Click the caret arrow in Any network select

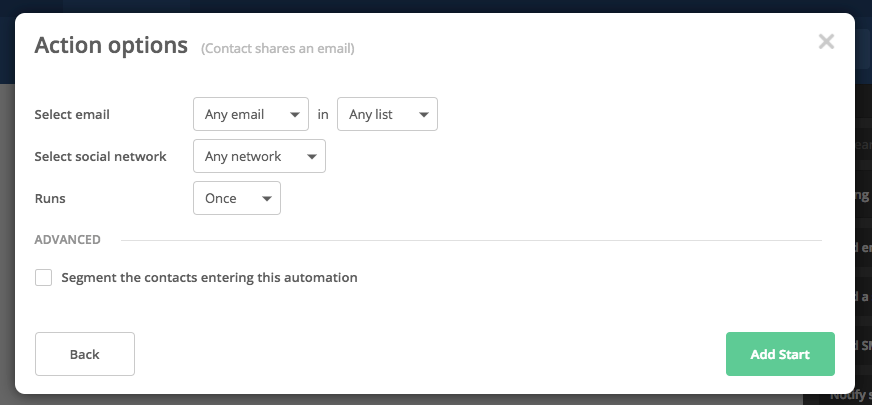point(312,157)
